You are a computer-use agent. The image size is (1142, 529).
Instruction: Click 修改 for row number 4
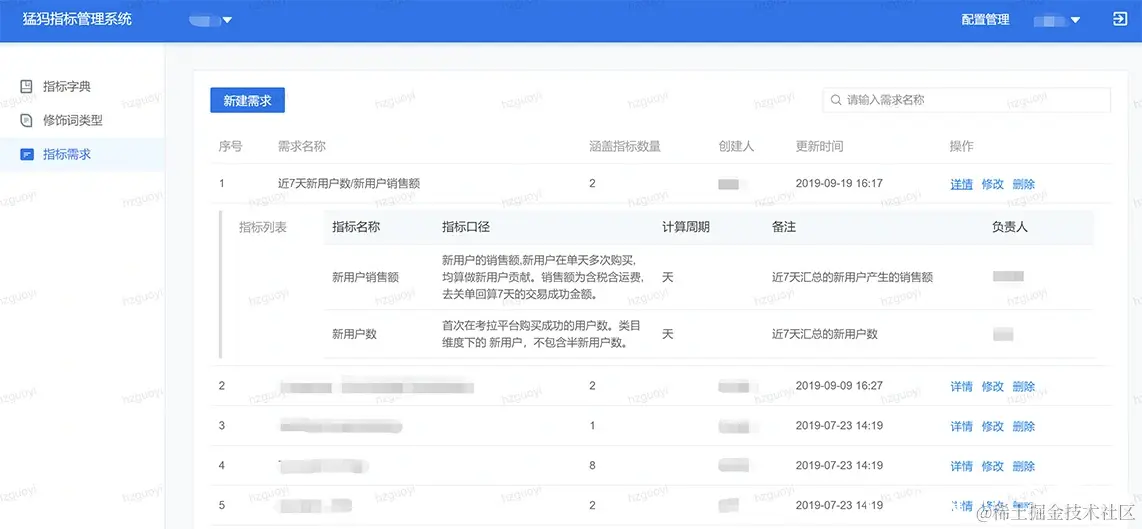(x=993, y=466)
